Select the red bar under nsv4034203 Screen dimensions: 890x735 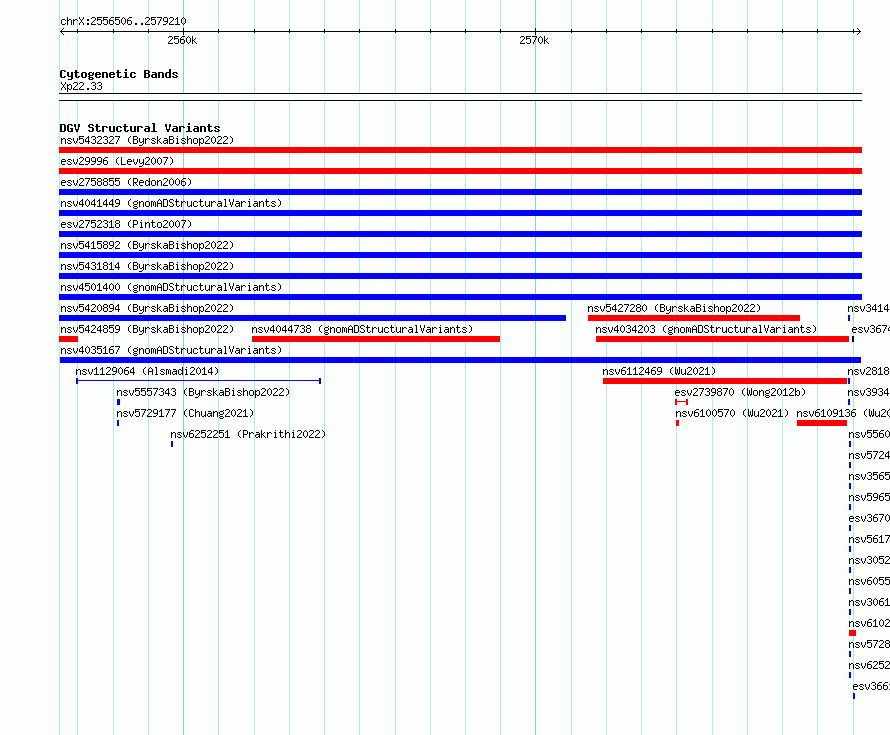tap(722, 339)
